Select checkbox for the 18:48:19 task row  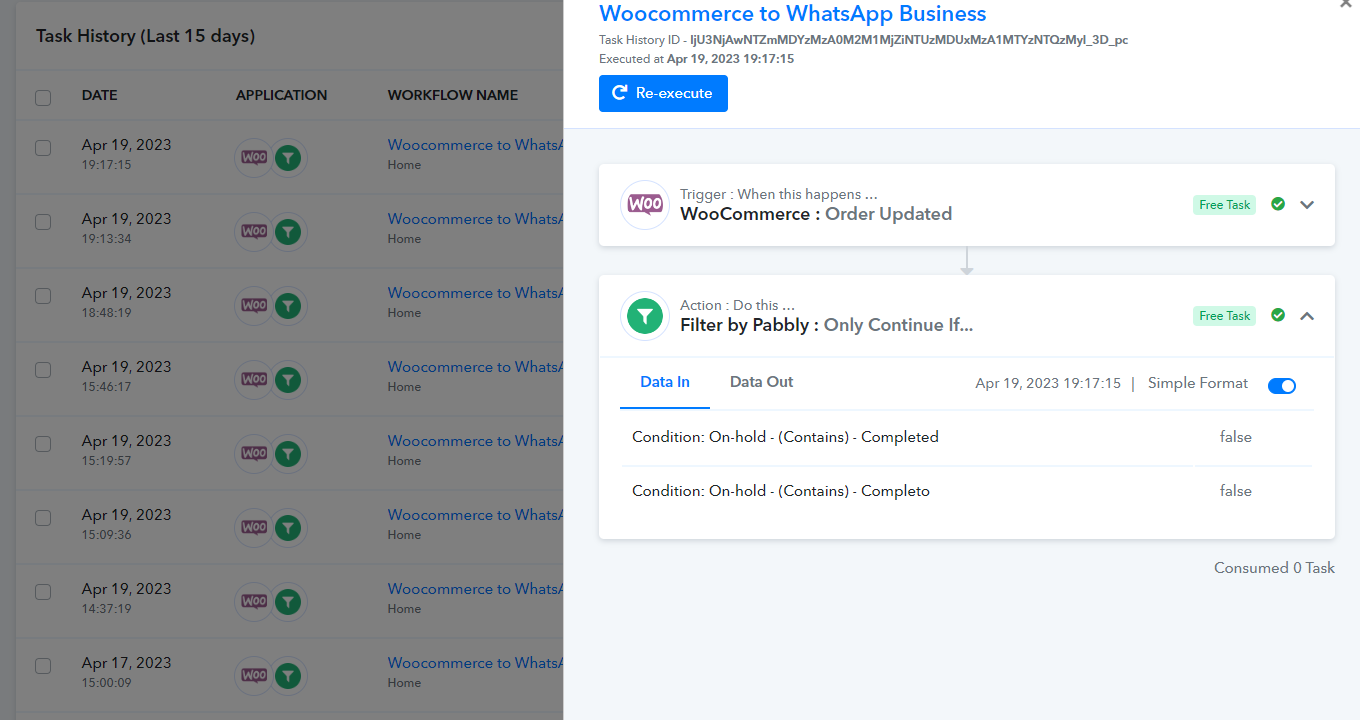(43, 296)
